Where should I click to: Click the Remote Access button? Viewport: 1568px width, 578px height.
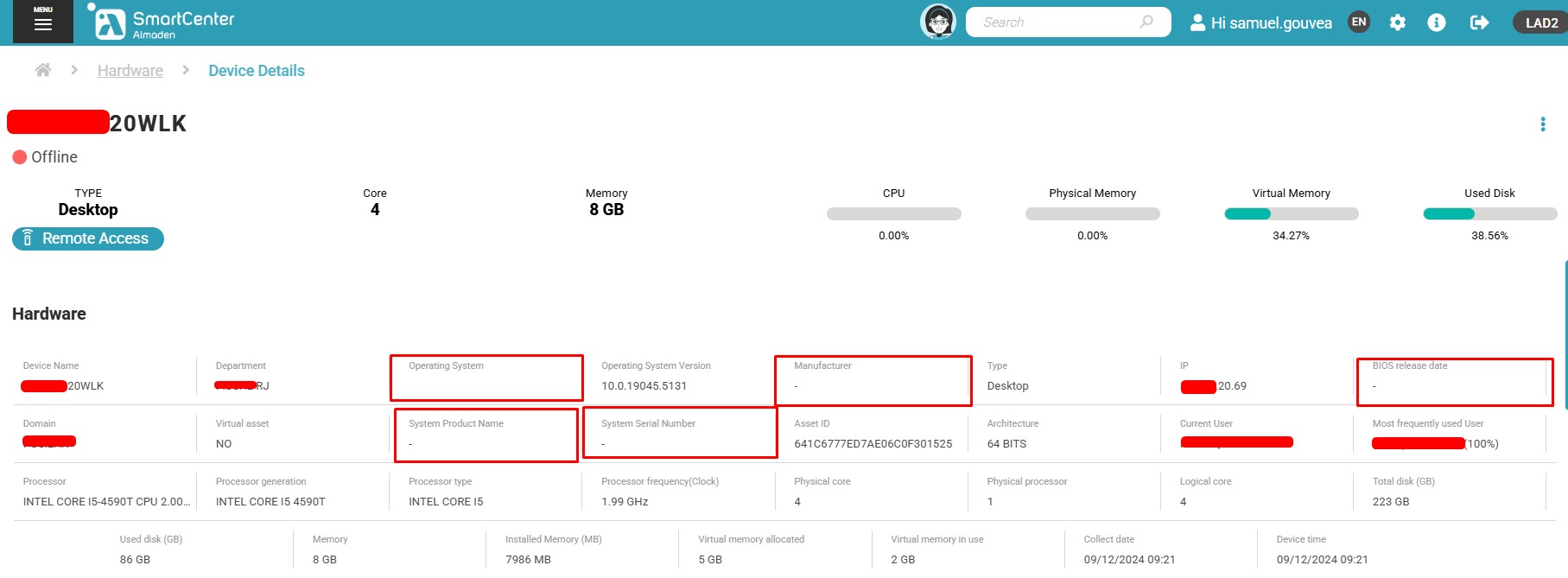click(x=88, y=238)
